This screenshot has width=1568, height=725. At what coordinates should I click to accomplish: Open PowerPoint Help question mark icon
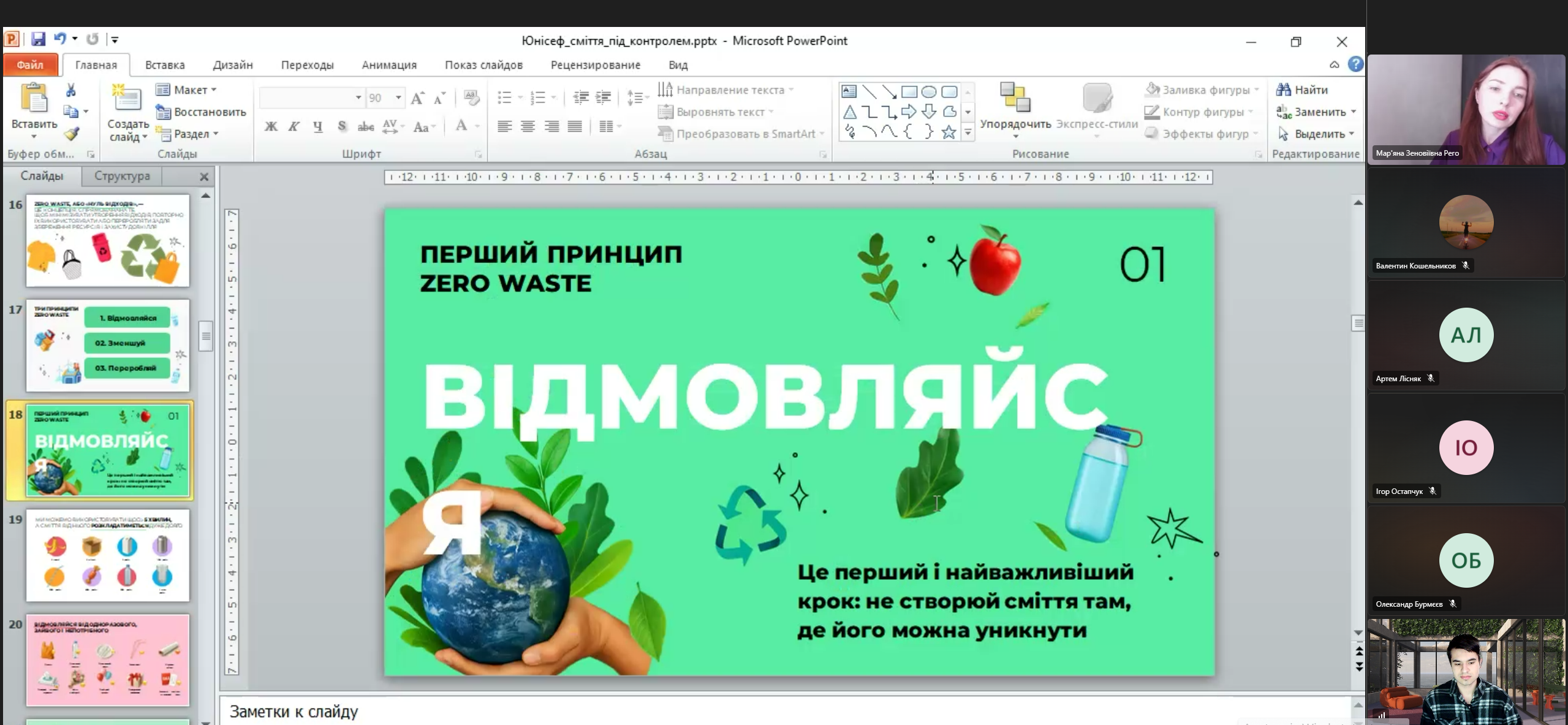[1355, 64]
